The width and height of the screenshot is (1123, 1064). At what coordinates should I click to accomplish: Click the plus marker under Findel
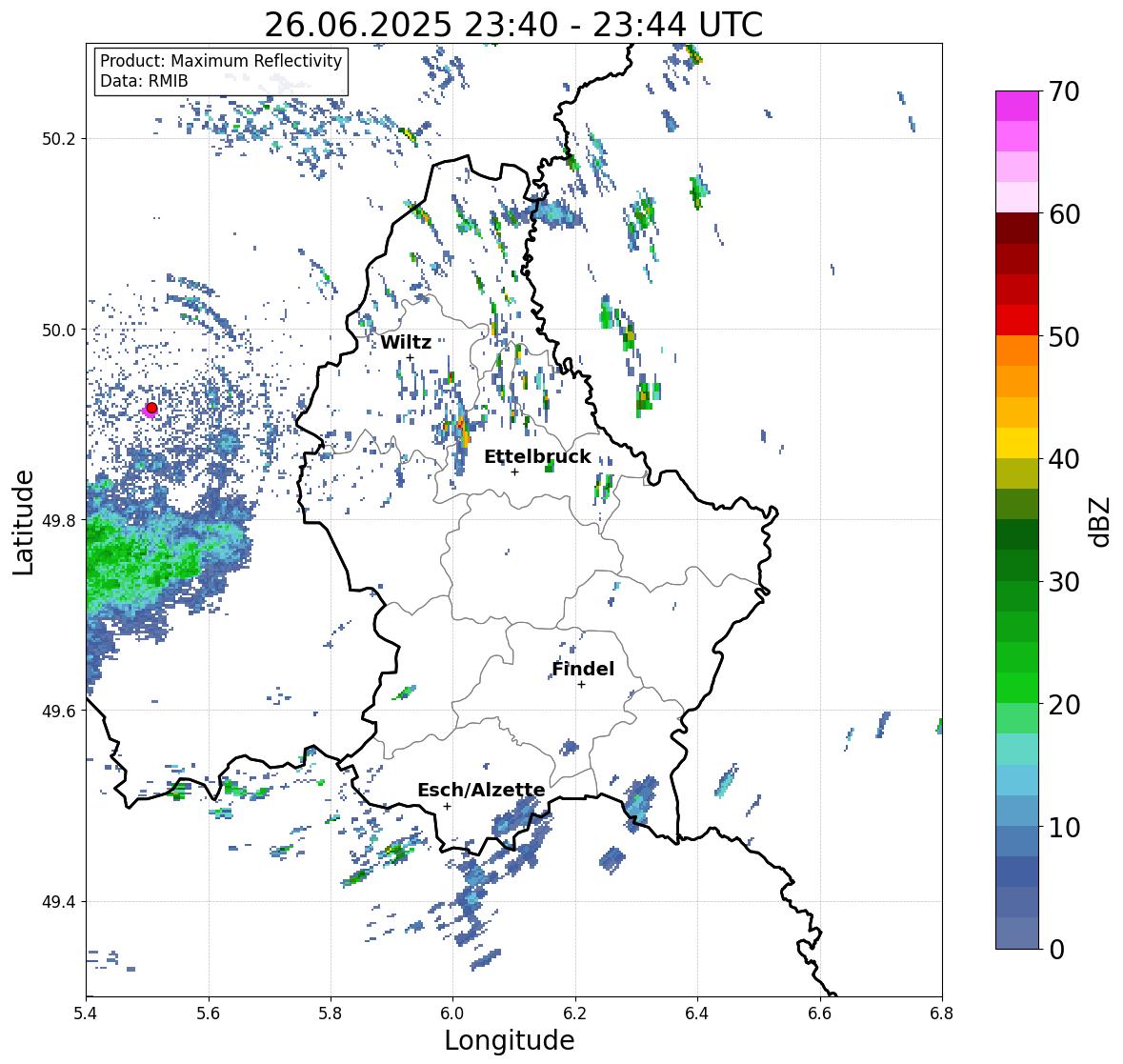tap(582, 685)
